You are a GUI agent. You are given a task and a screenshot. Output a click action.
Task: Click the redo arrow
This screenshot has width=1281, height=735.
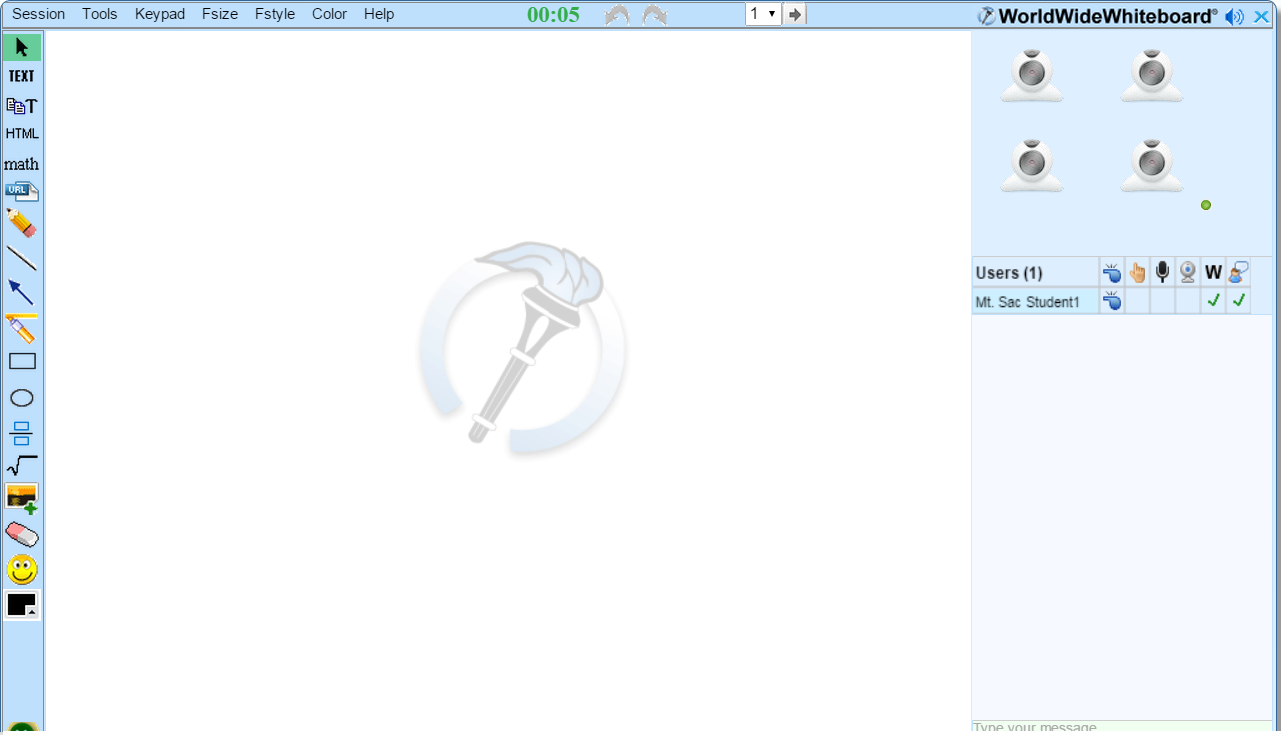(654, 15)
